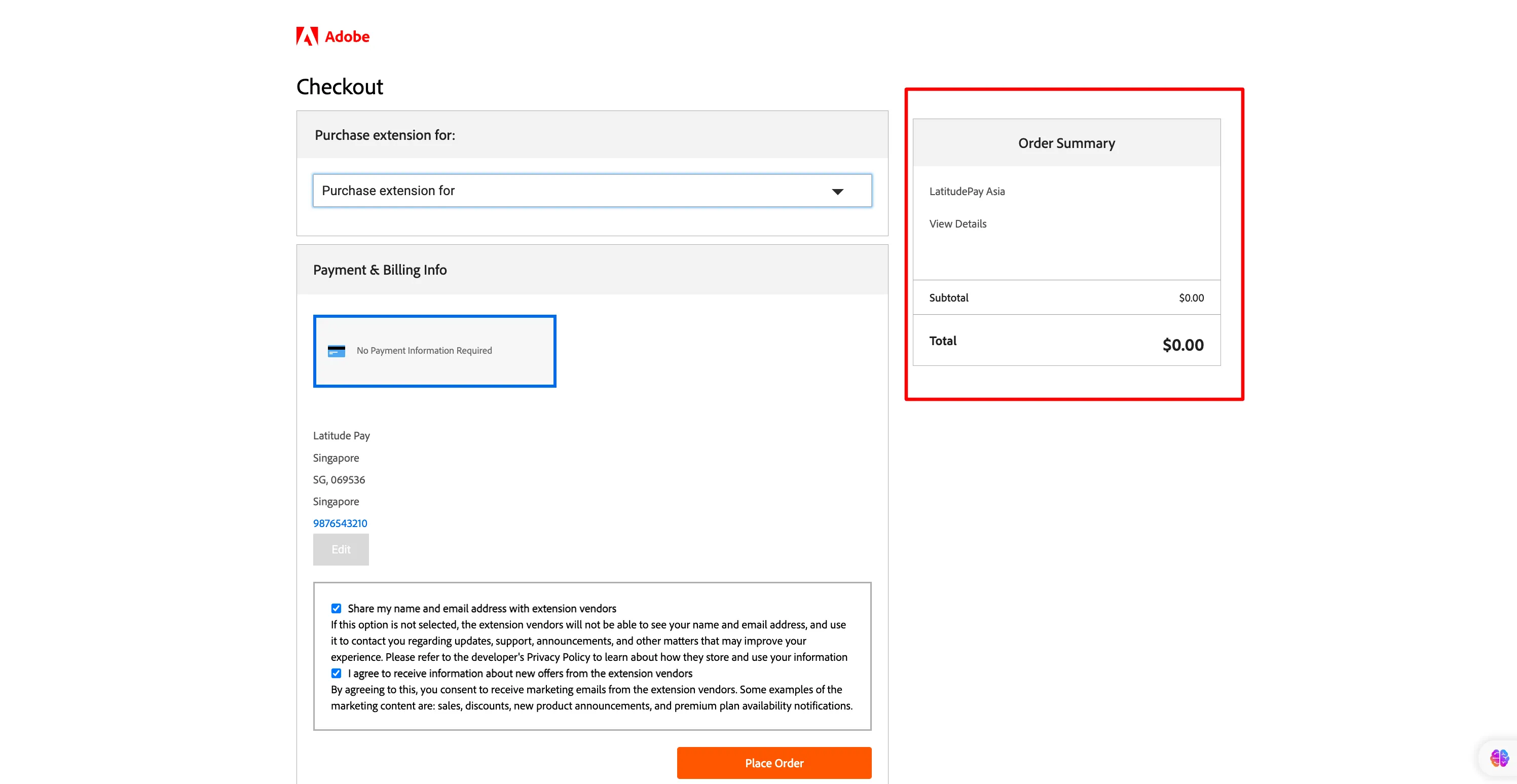Uncheck agree to receive new offers checkbox
Screen dimensions: 1517x784
pos(336,673)
